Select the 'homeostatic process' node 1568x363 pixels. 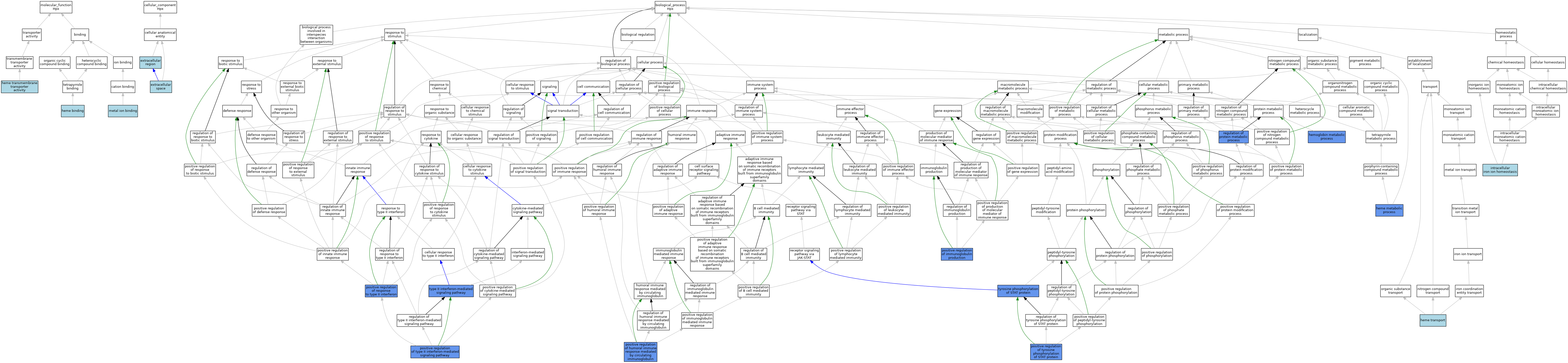point(1506,35)
